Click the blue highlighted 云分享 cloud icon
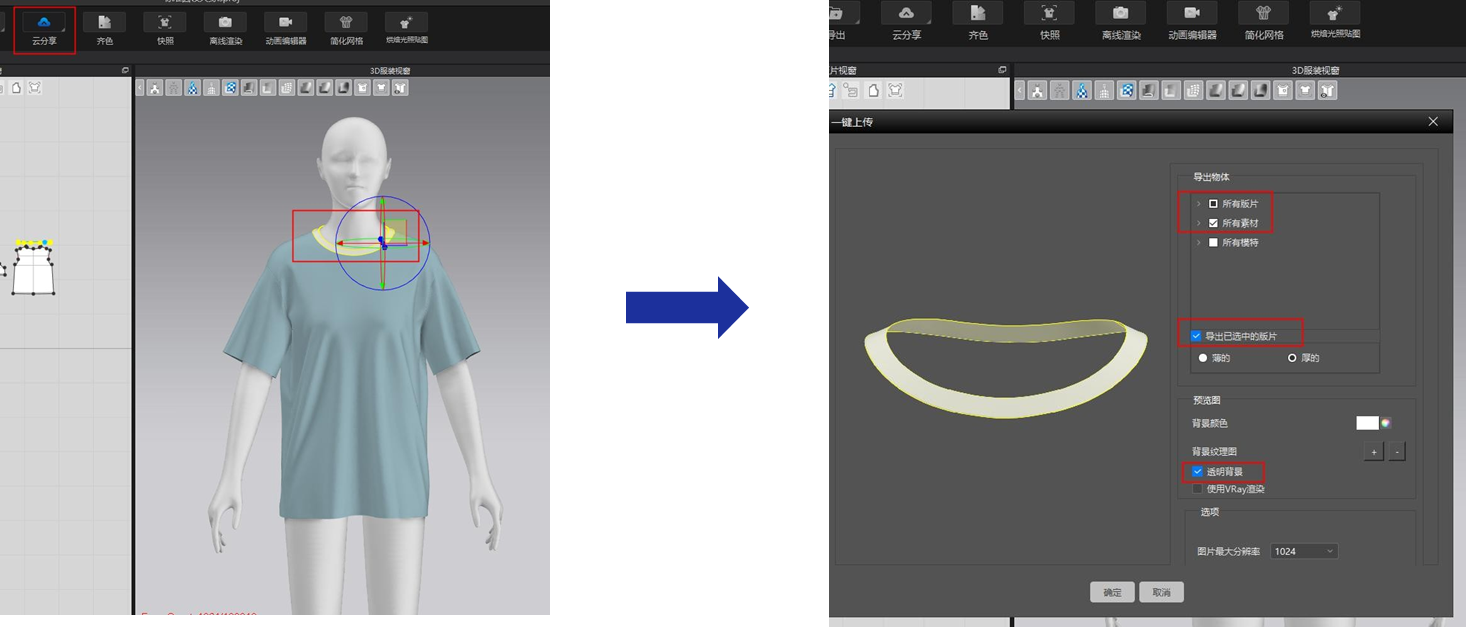The height and width of the screenshot is (627, 1466). coord(44,22)
